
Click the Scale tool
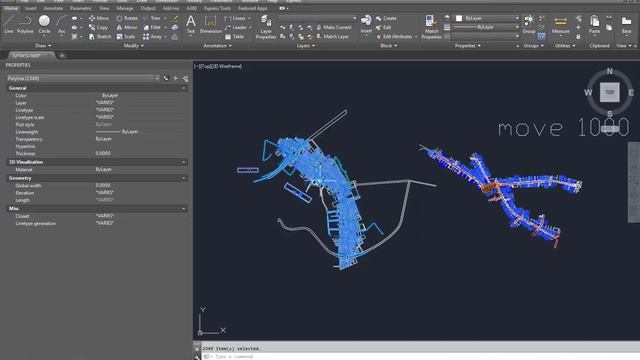coord(126,37)
